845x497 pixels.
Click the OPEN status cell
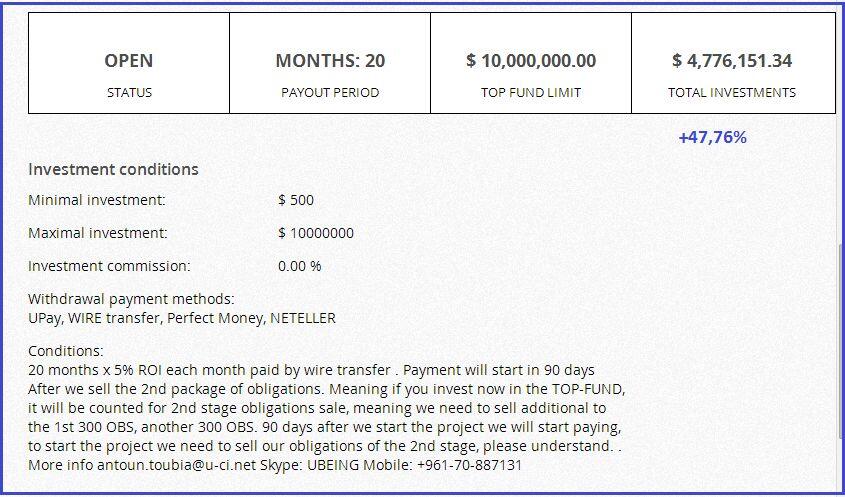pos(129,62)
